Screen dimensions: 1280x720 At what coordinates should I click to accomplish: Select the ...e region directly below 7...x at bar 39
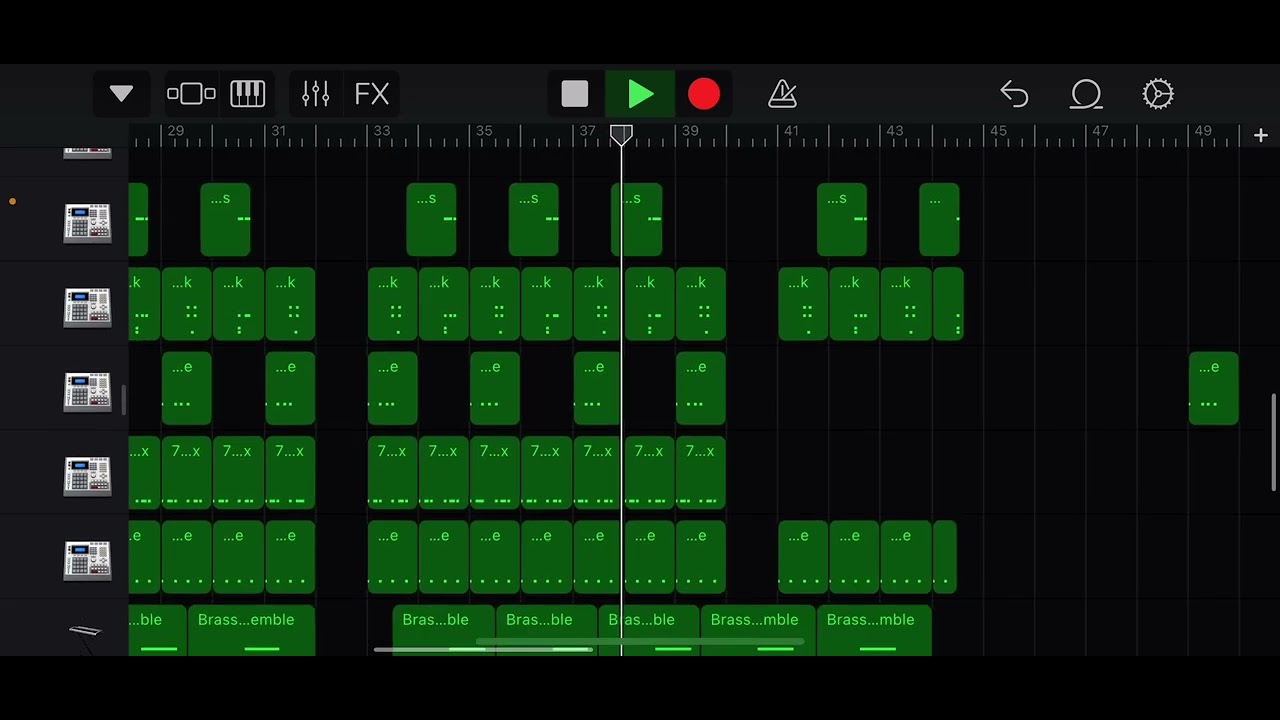(x=700, y=557)
